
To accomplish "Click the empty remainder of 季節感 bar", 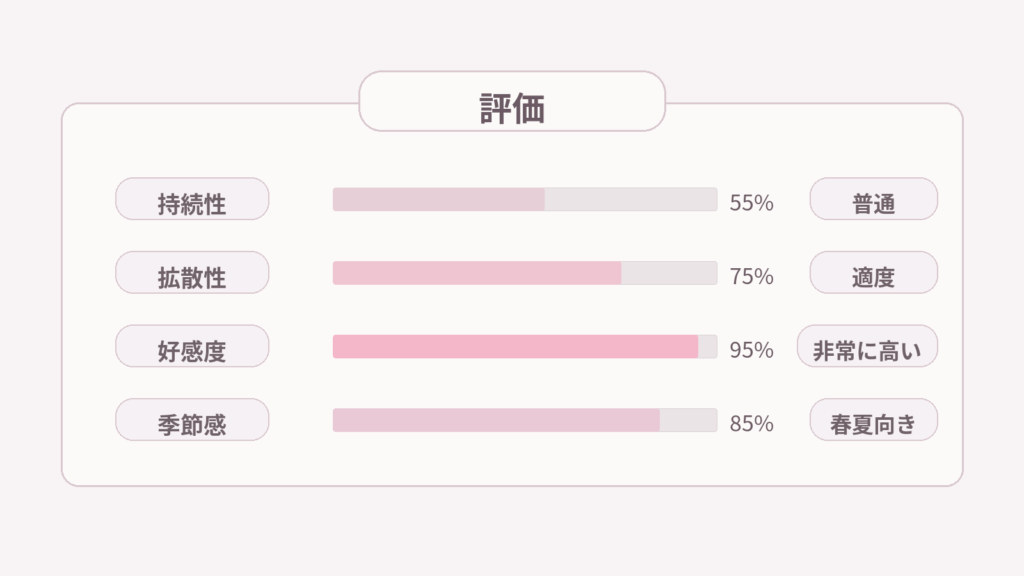I will click(688, 420).
